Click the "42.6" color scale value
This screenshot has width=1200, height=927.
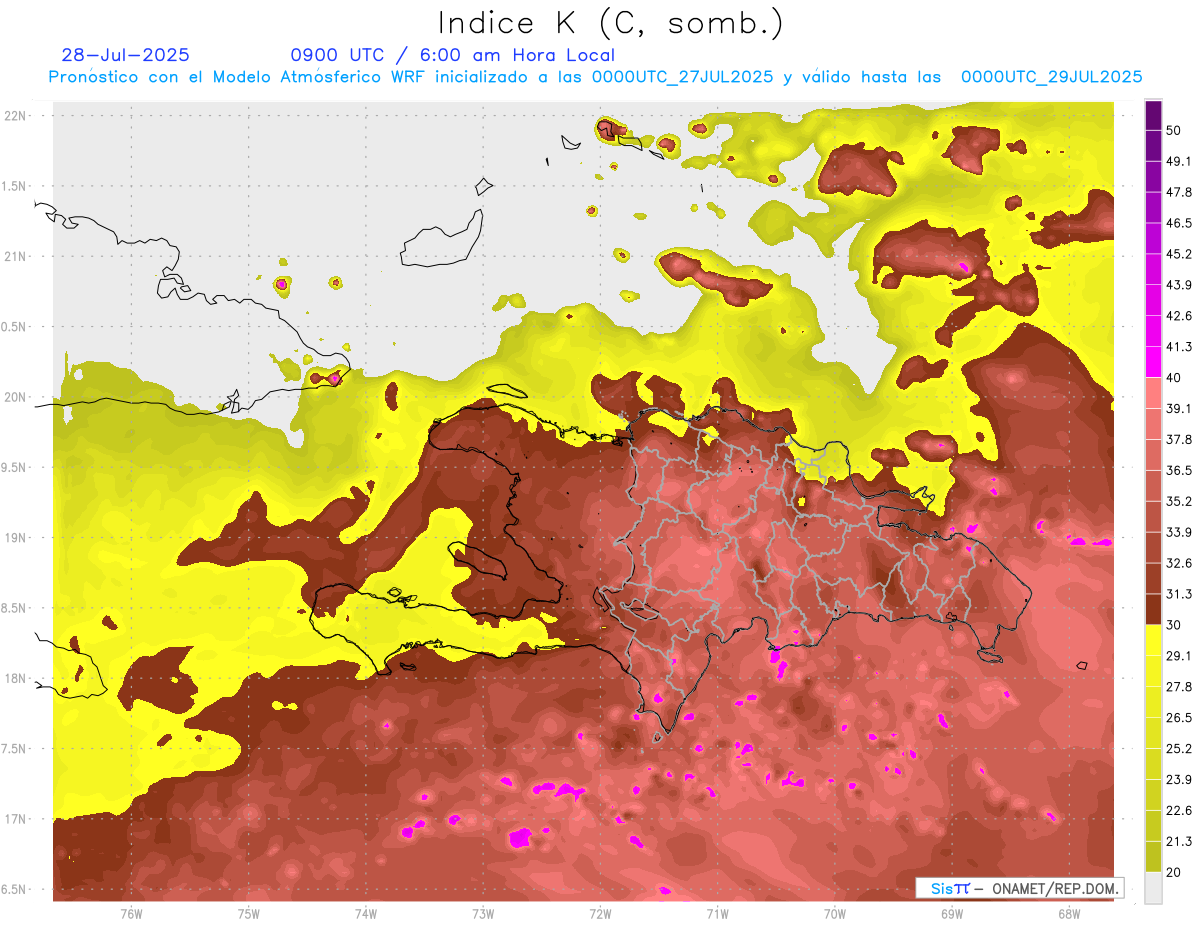coord(1179,316)
